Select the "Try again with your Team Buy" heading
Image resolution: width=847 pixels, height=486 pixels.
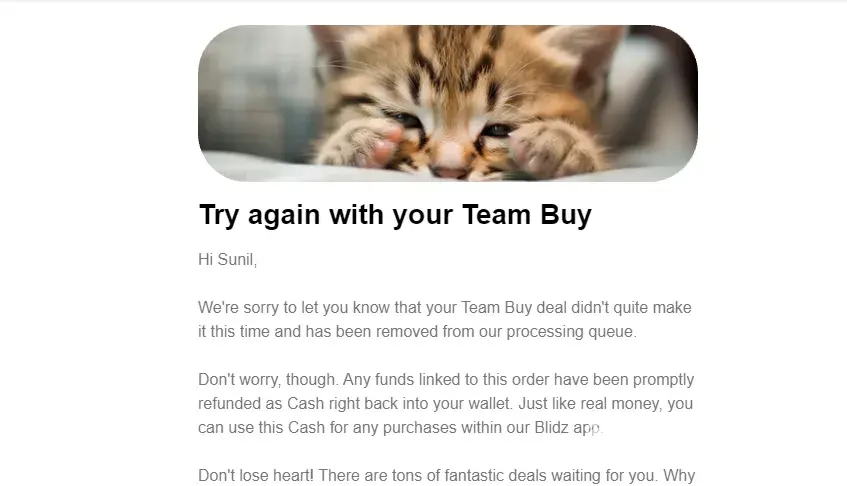[395, 214]
